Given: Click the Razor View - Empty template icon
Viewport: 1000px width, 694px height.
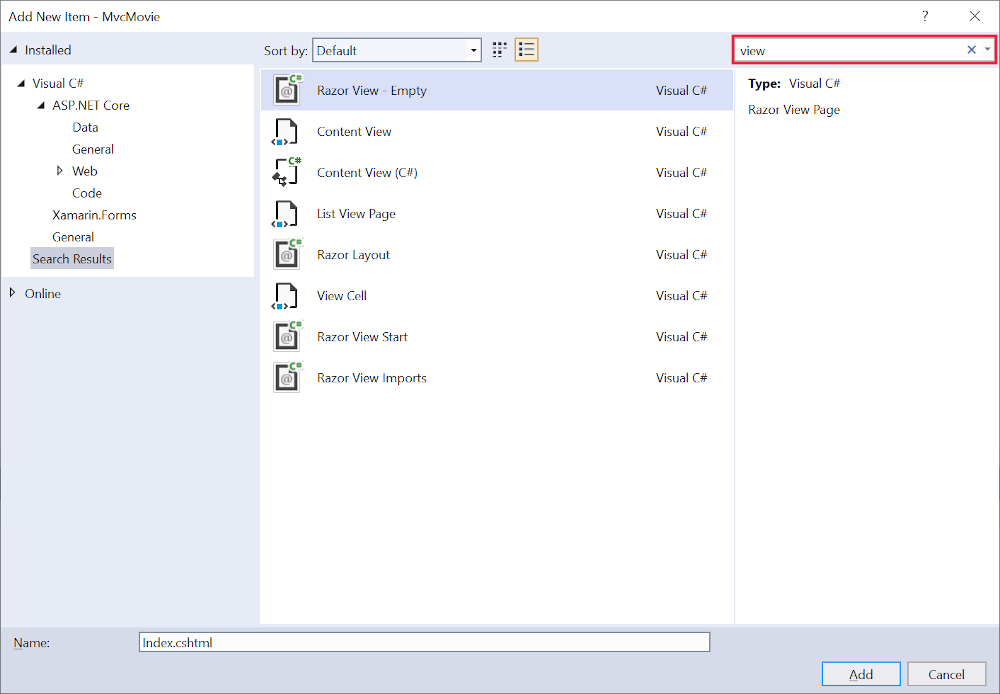Looking at the screenshot, I should coord(287,90).
